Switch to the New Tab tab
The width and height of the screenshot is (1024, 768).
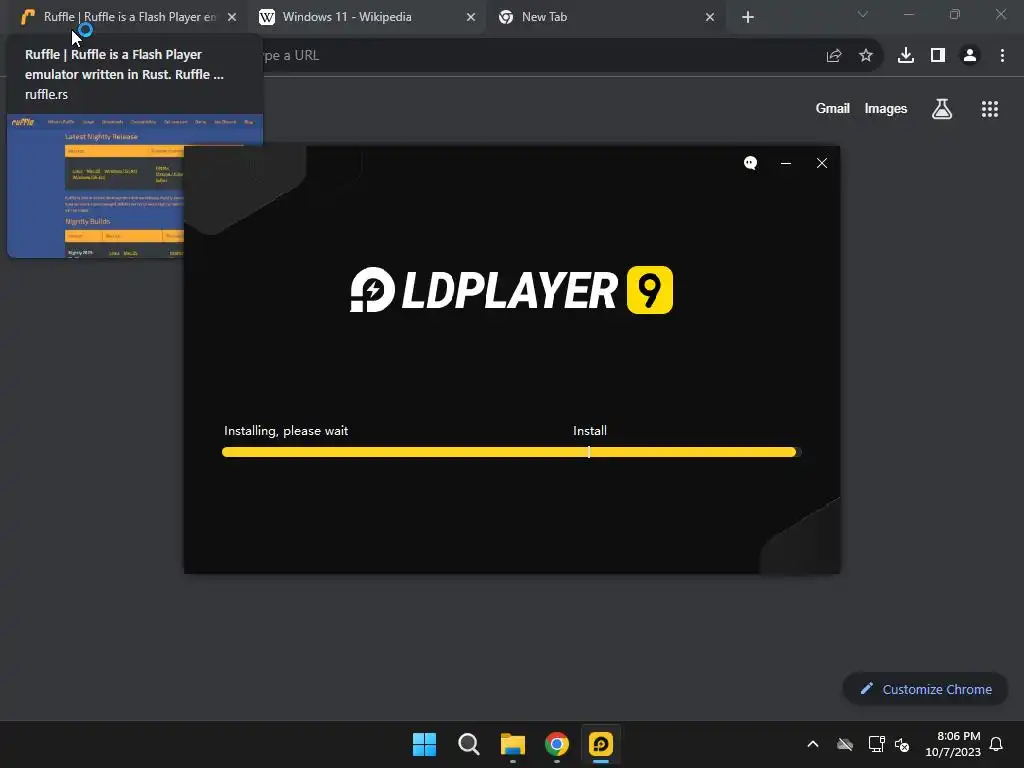point(605,17)
